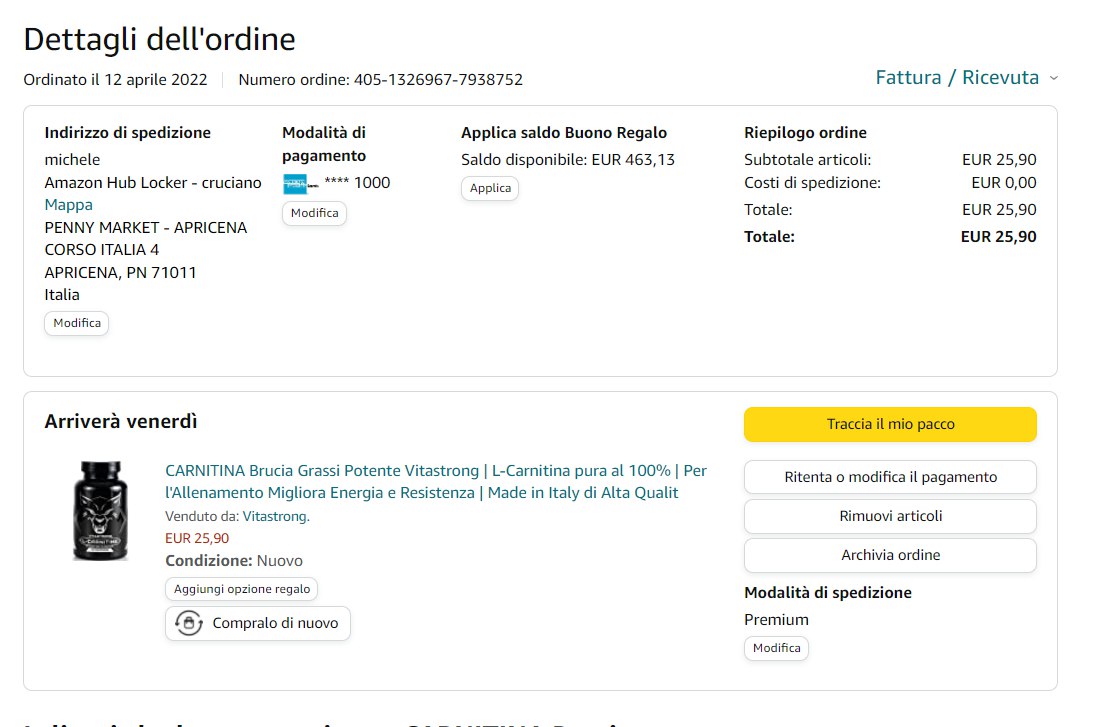The height and width of the screenshot is (727, 1096).
Task: Click the PENNY MARKET - APRICENA address line
Action: point(146,228)
